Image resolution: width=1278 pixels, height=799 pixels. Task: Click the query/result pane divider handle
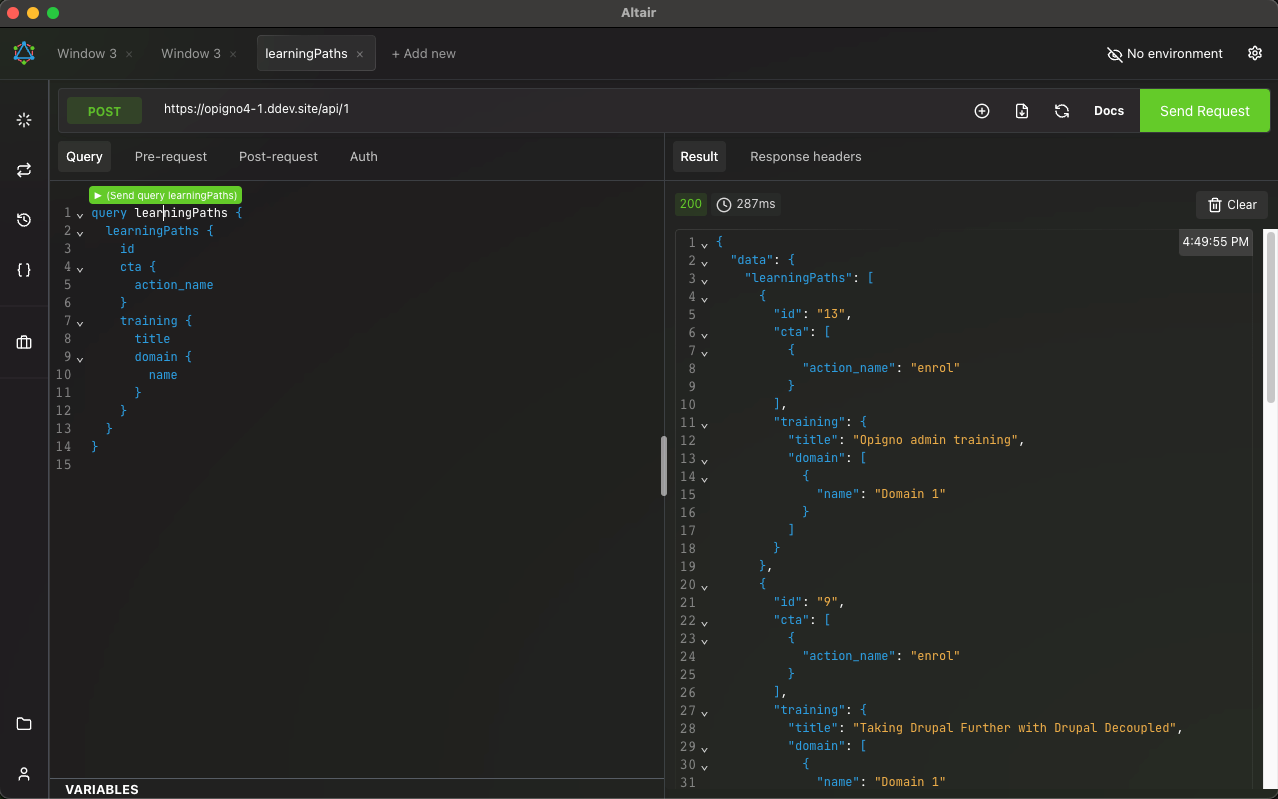[x=664, y=466]
